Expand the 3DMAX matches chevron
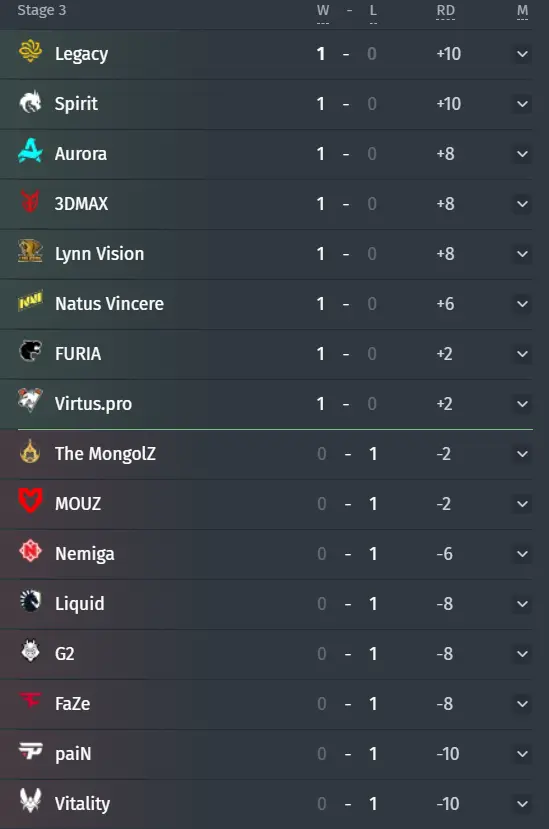The width and height of the screenshot is (549, 829). point(522,204)
